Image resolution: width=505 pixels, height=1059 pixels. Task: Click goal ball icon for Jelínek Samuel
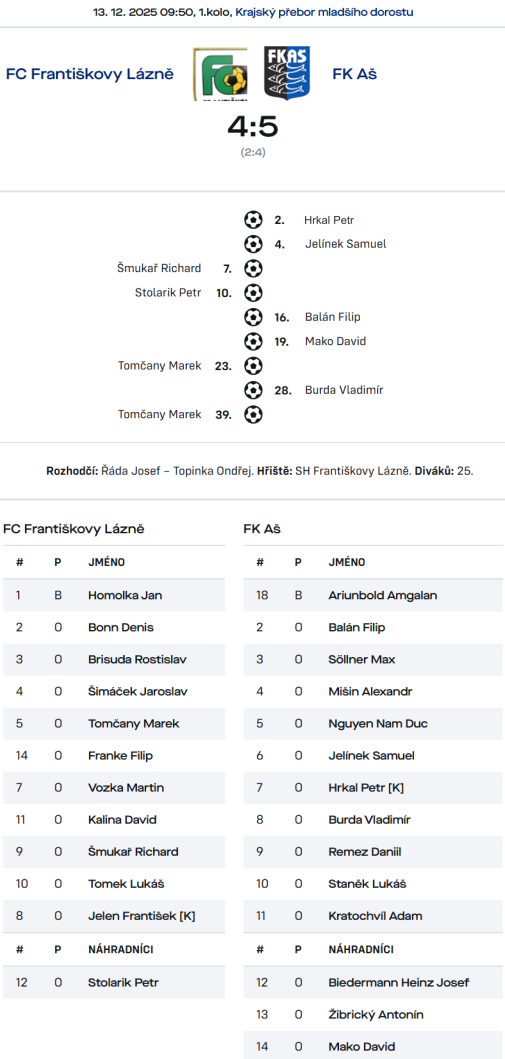pyautogui.click(x=253, y=244)
